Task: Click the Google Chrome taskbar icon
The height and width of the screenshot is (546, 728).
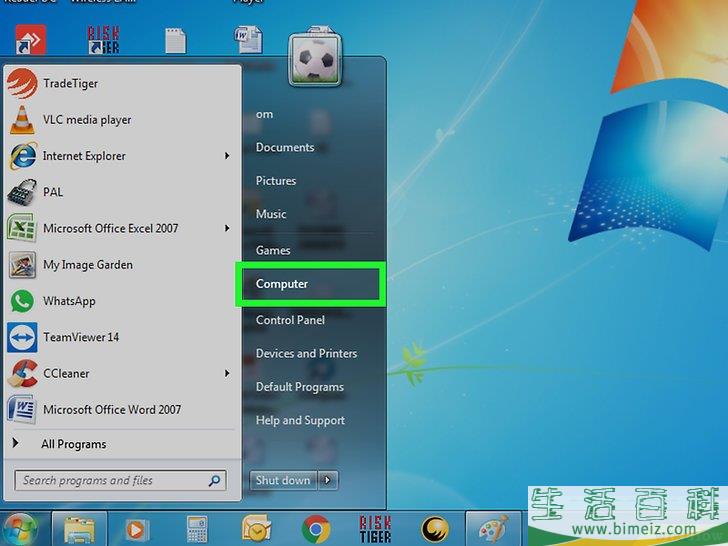Action: [316, 528]
